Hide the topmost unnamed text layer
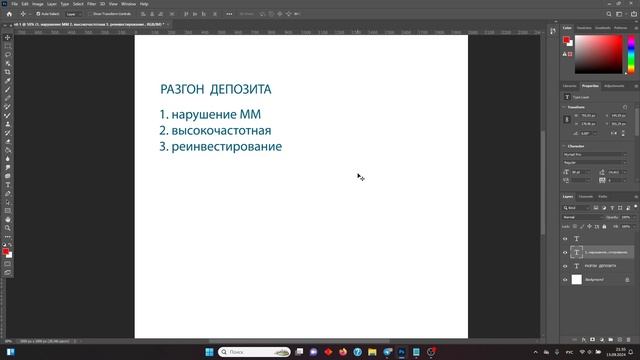The image size is (640, 360). pyautogui.click(x=565, y=239)
